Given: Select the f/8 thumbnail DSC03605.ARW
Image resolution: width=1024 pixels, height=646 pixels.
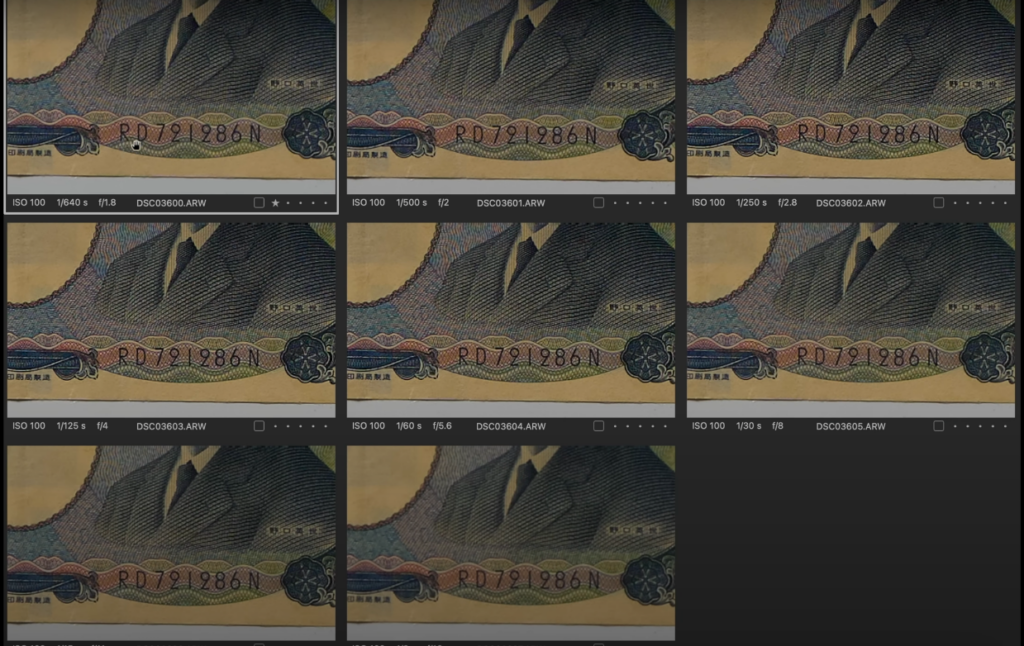Looking at the screenshot, I should (851, 318).
